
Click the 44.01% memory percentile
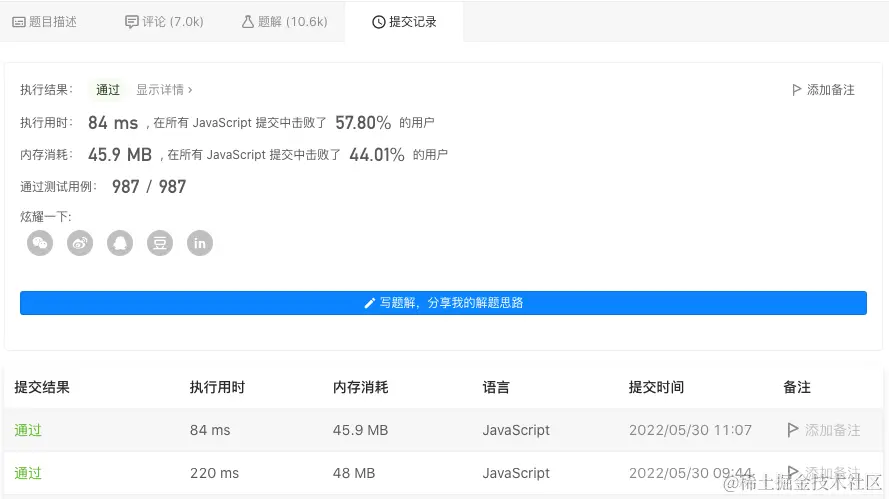(x=377, y=154)
